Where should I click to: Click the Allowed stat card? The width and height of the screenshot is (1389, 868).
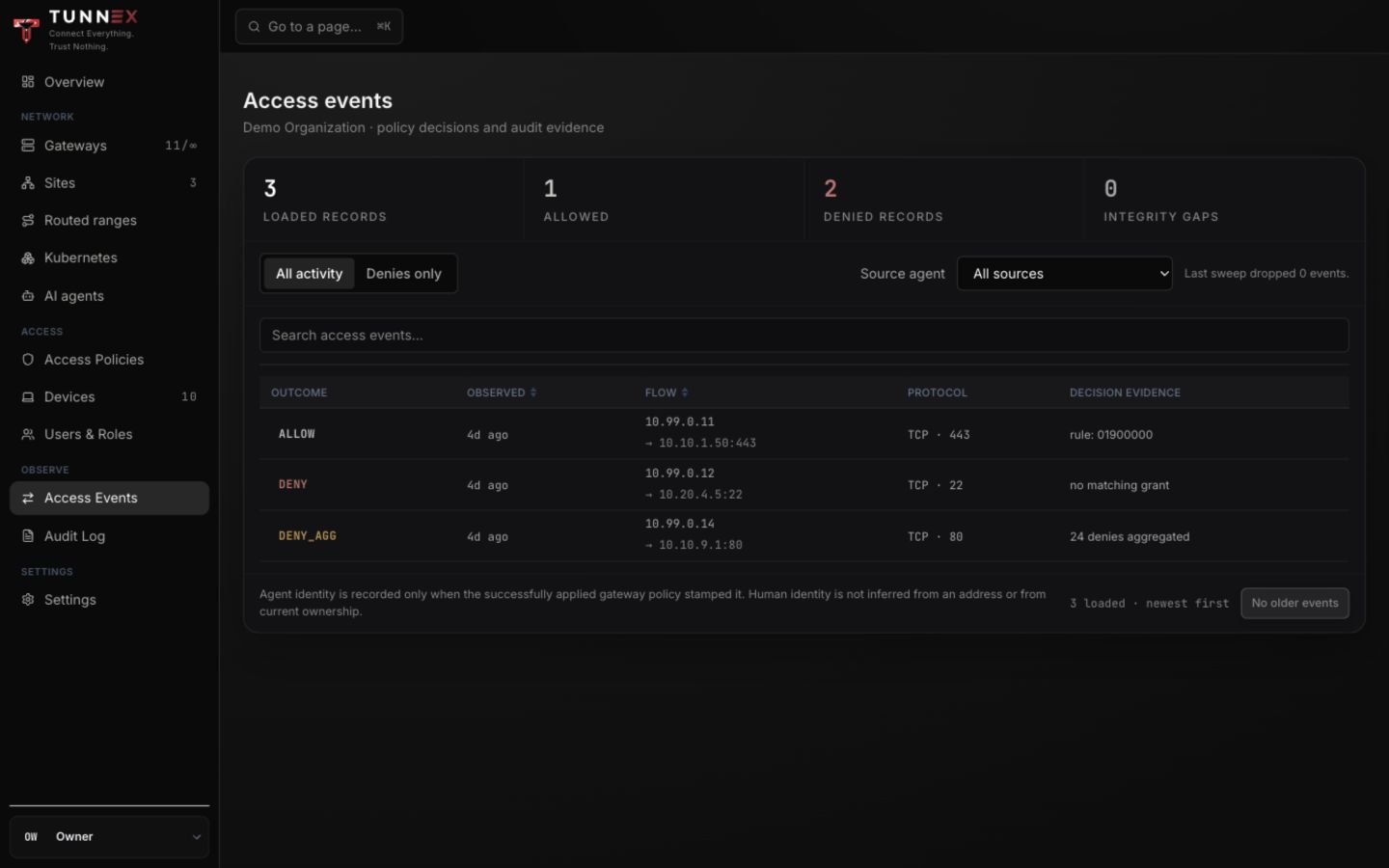tap(664, 200)
